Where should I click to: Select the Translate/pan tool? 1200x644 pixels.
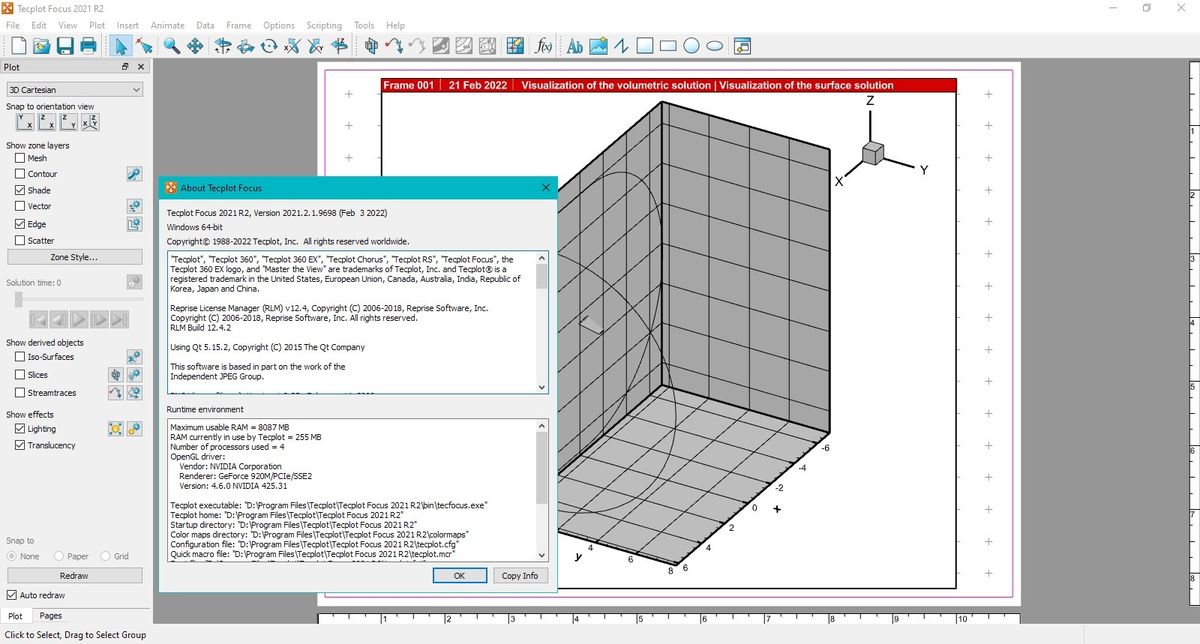point(196,45)
